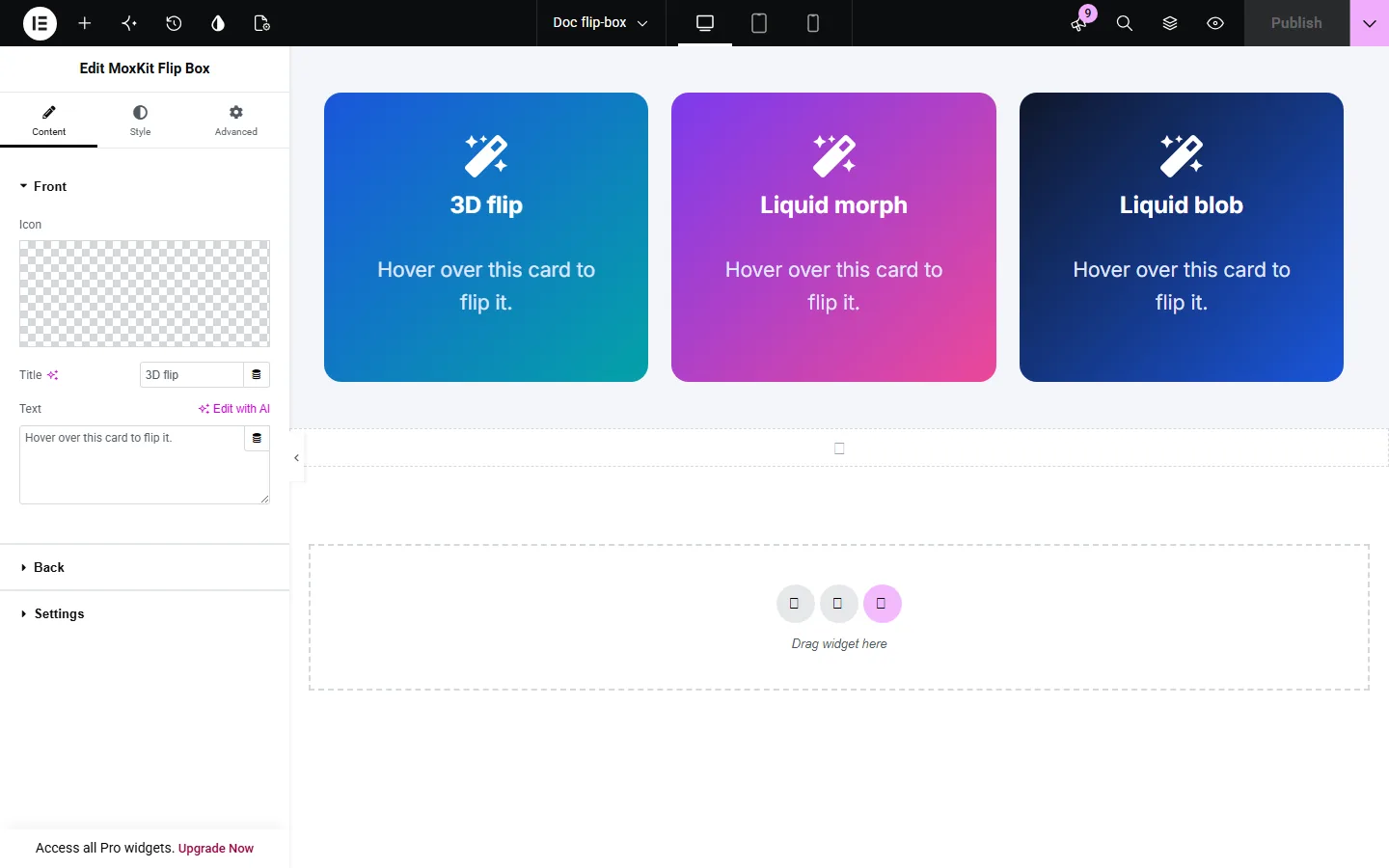This screenshot has width=1389, height=868.
Task: Click the AI sparkle icon next to Title
Action: 53,375
